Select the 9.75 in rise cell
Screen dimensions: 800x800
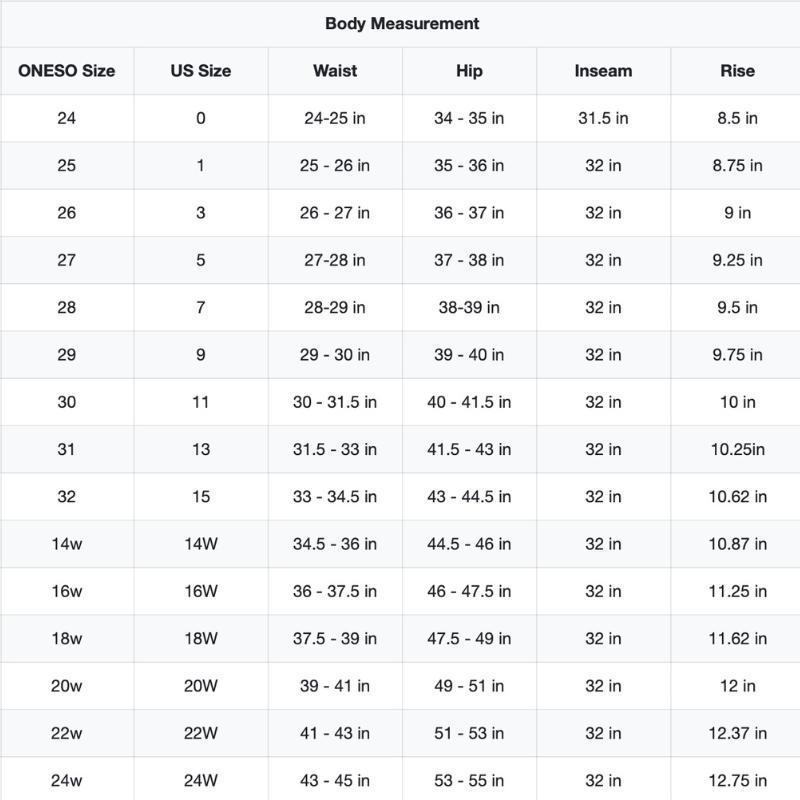[737, 355]
